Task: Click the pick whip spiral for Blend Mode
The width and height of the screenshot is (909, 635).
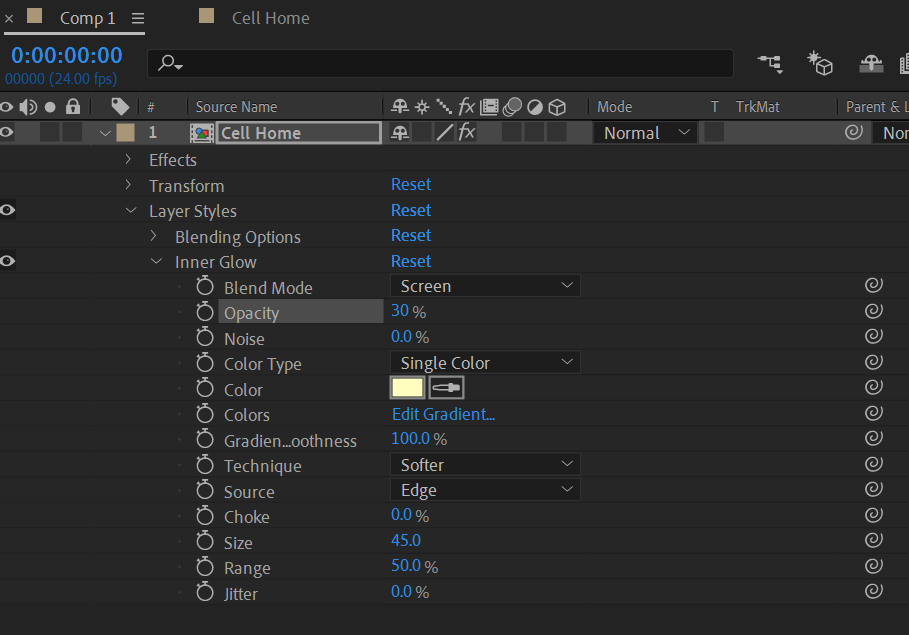Action: (873, 286)
